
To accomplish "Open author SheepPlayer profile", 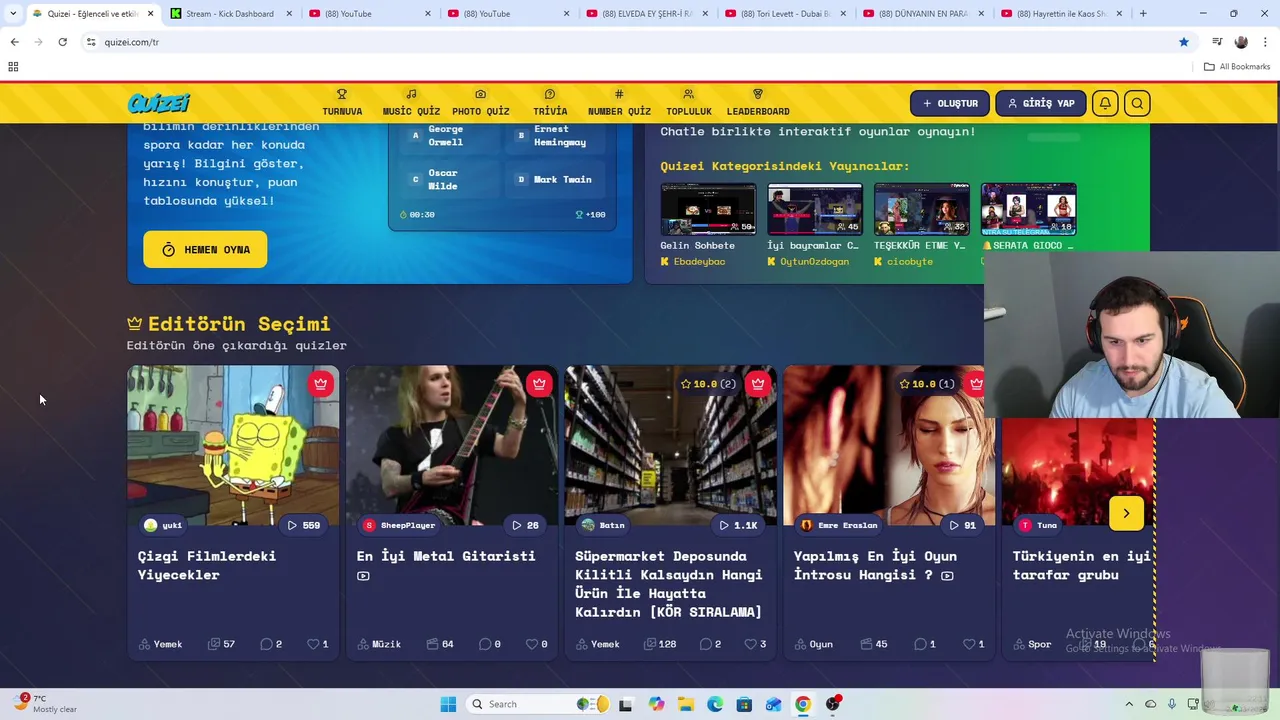I will pos(400,525).
